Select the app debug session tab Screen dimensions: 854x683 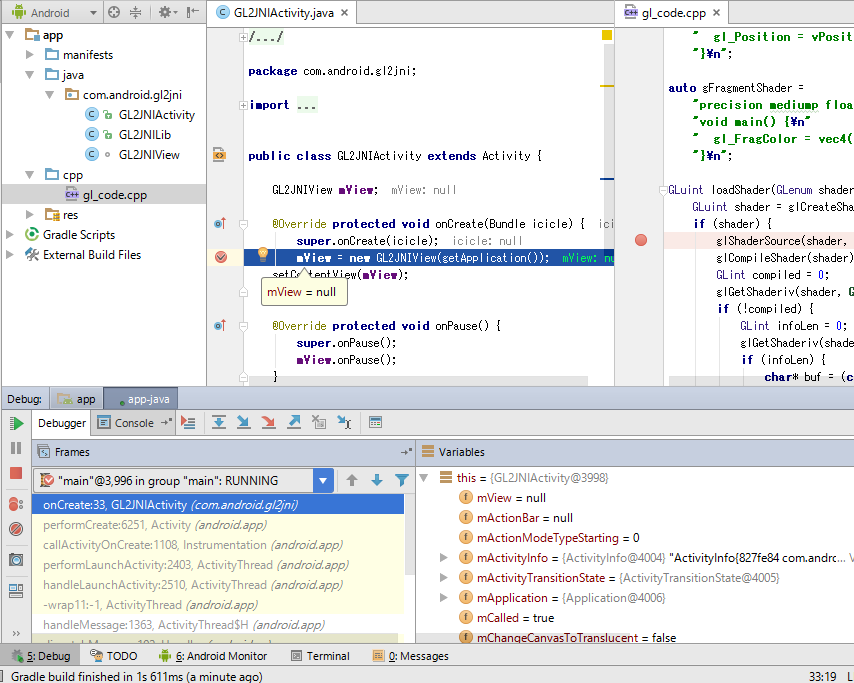(x=77, y=399)
